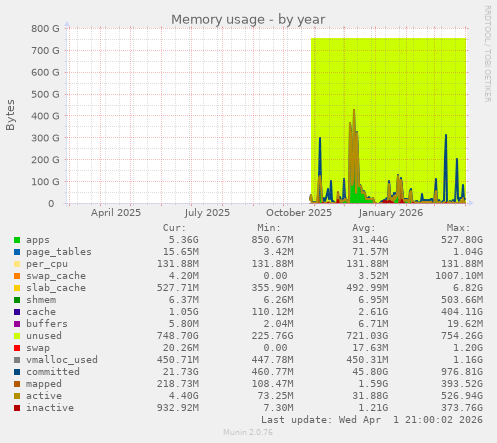The width and height of the screenshot is (497, 443).
Task: Click the 'April 2025' x-axis label
Action: click(x=116, y=213)
